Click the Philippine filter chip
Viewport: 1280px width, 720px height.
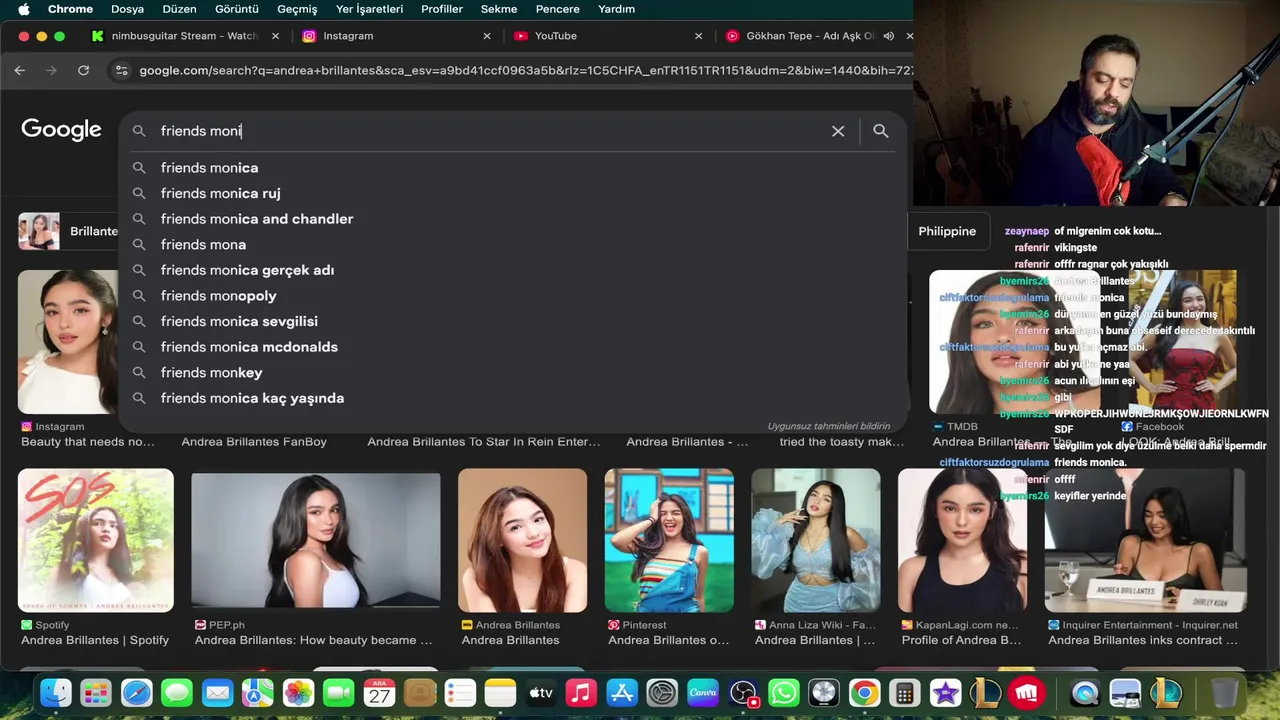(947, 231)
